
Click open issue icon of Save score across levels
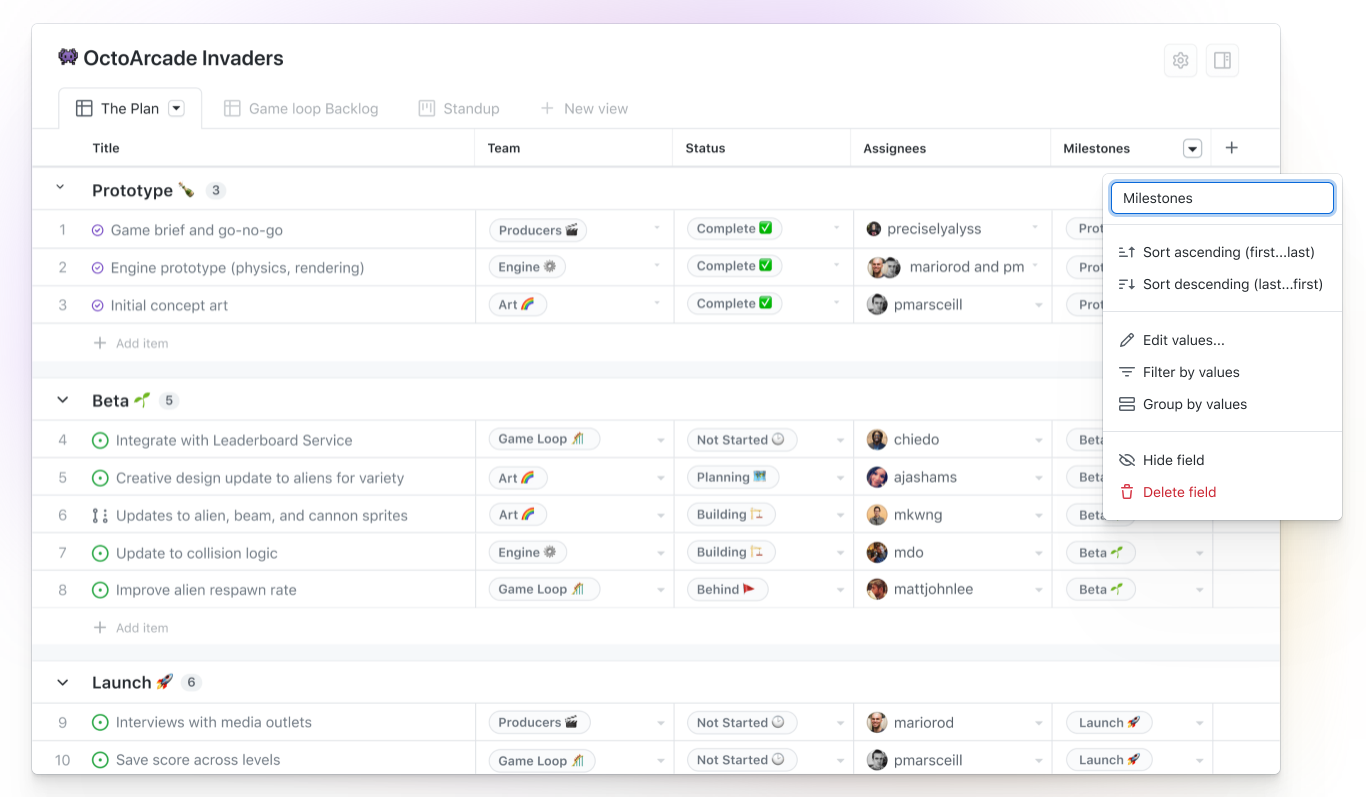tap(100, 760)
